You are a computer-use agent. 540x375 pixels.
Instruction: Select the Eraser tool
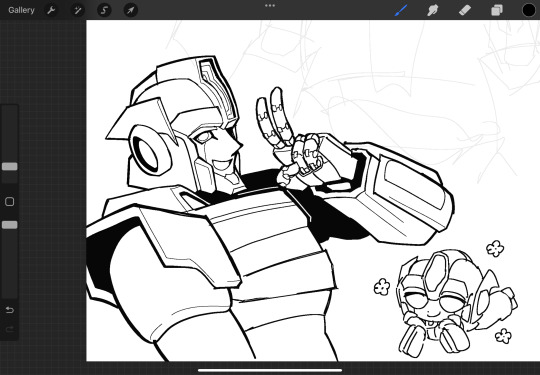465,10
